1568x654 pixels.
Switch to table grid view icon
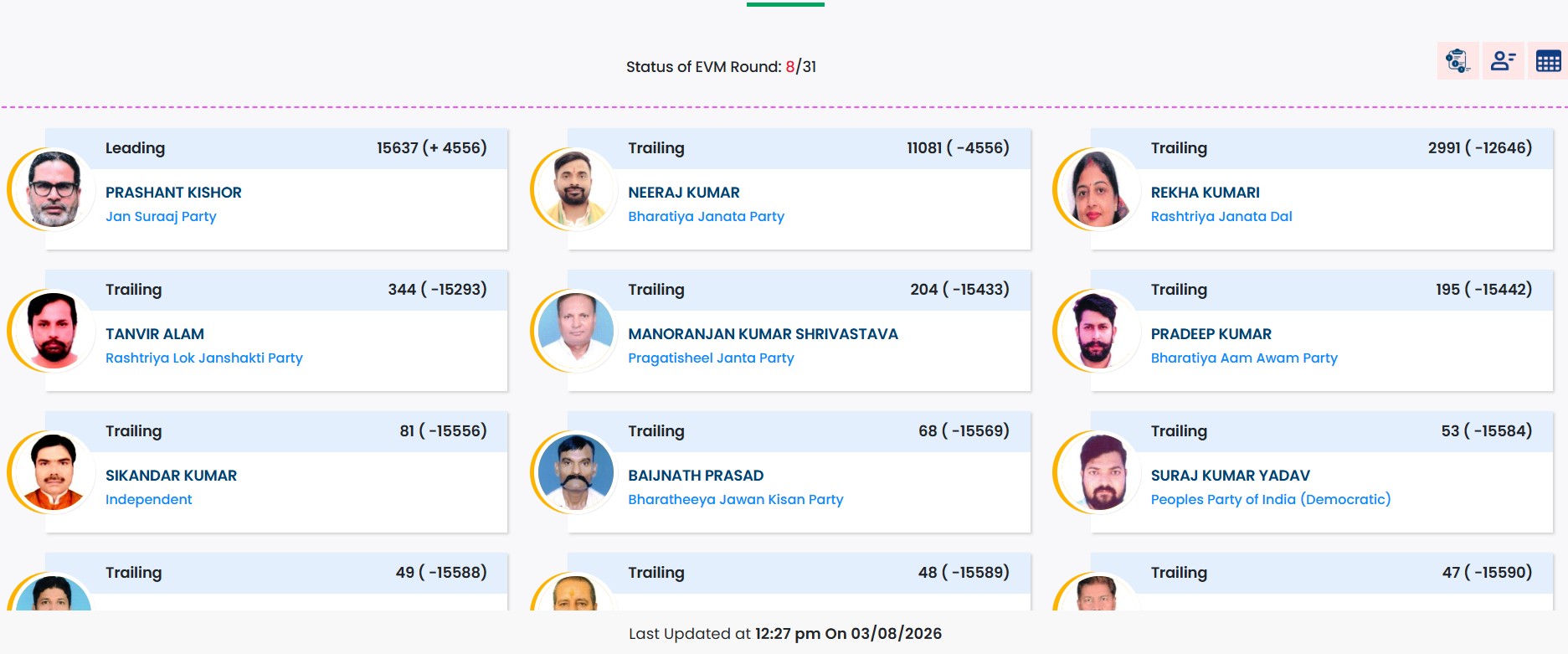(x=1548, y=61)
